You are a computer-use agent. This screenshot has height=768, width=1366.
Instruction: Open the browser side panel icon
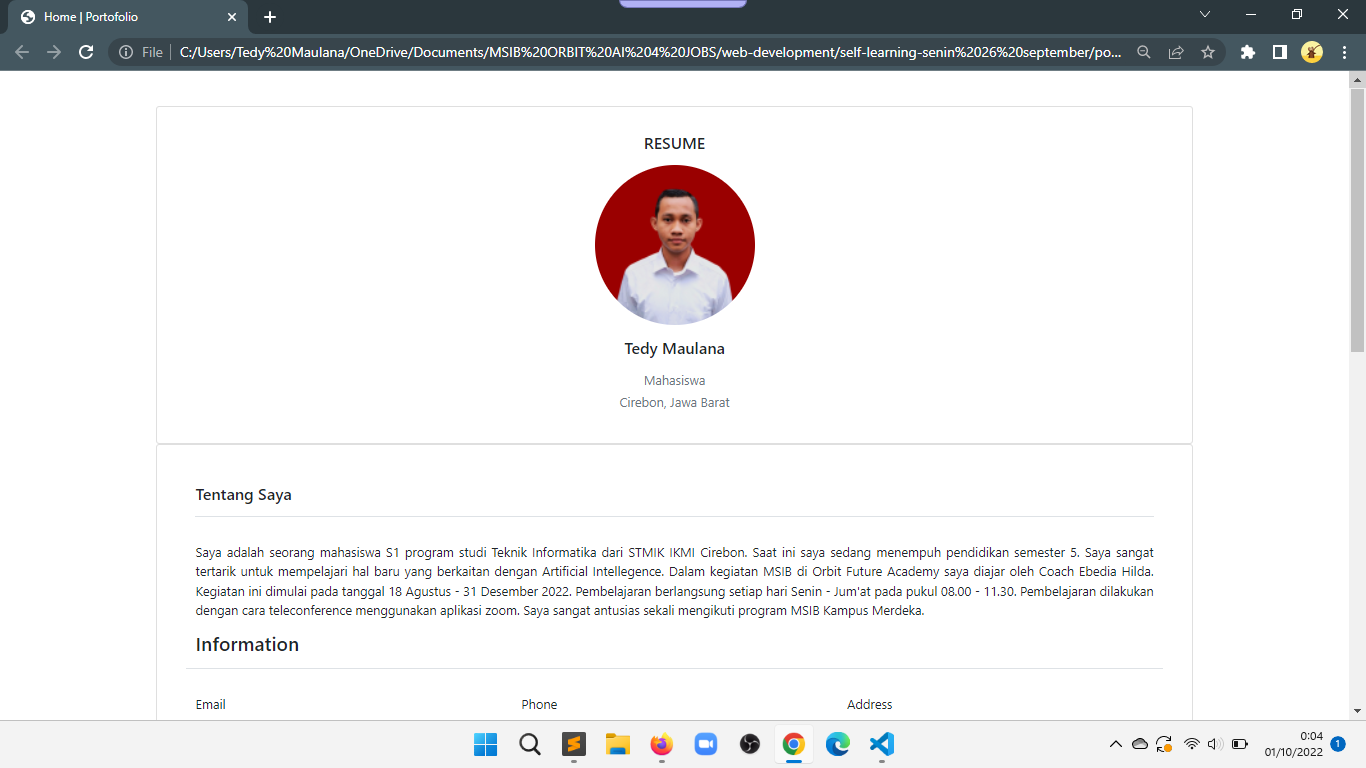1281,51
